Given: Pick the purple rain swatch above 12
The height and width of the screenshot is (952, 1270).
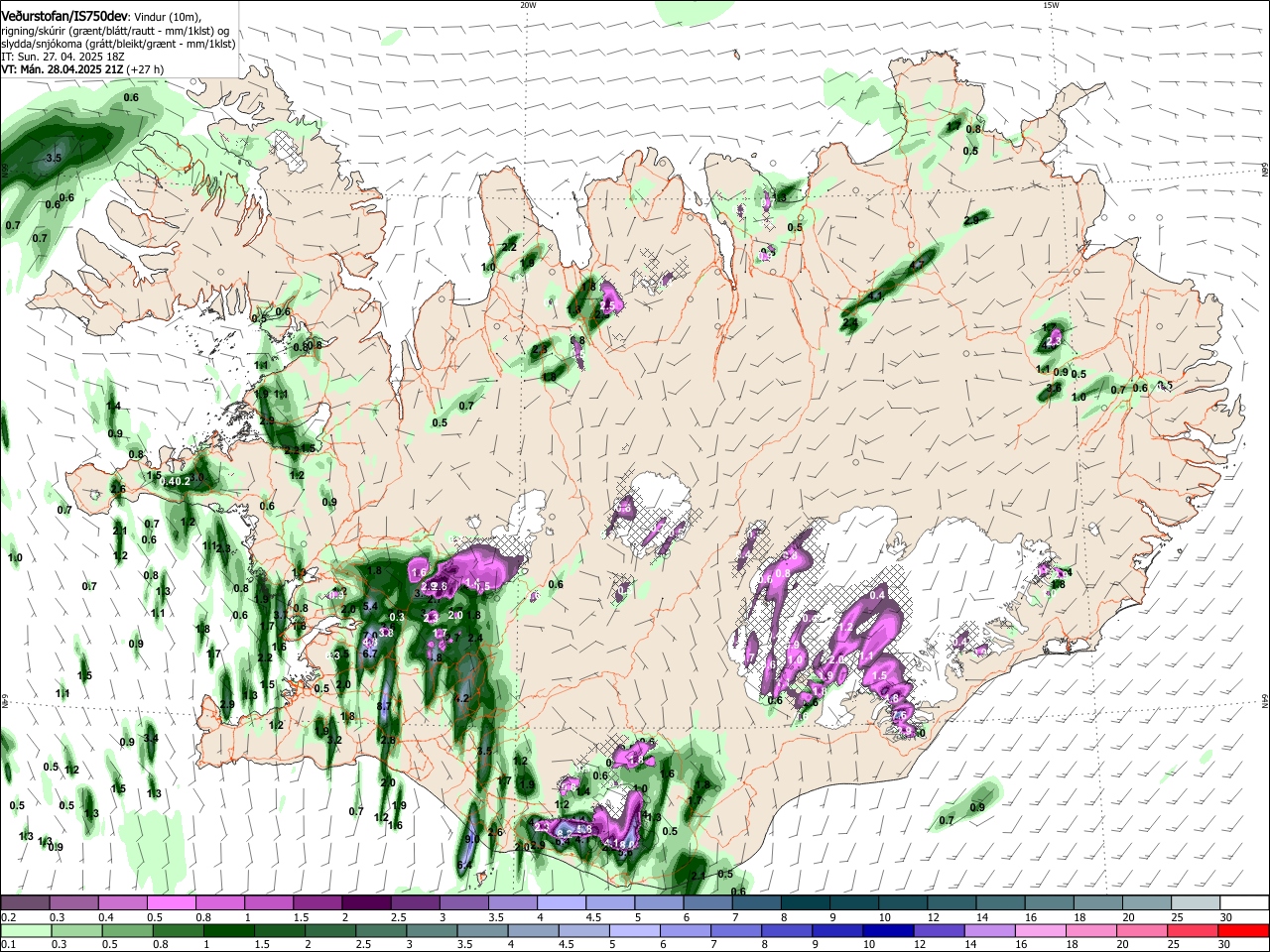Looking at the screenshot, I should click(940, 931).
